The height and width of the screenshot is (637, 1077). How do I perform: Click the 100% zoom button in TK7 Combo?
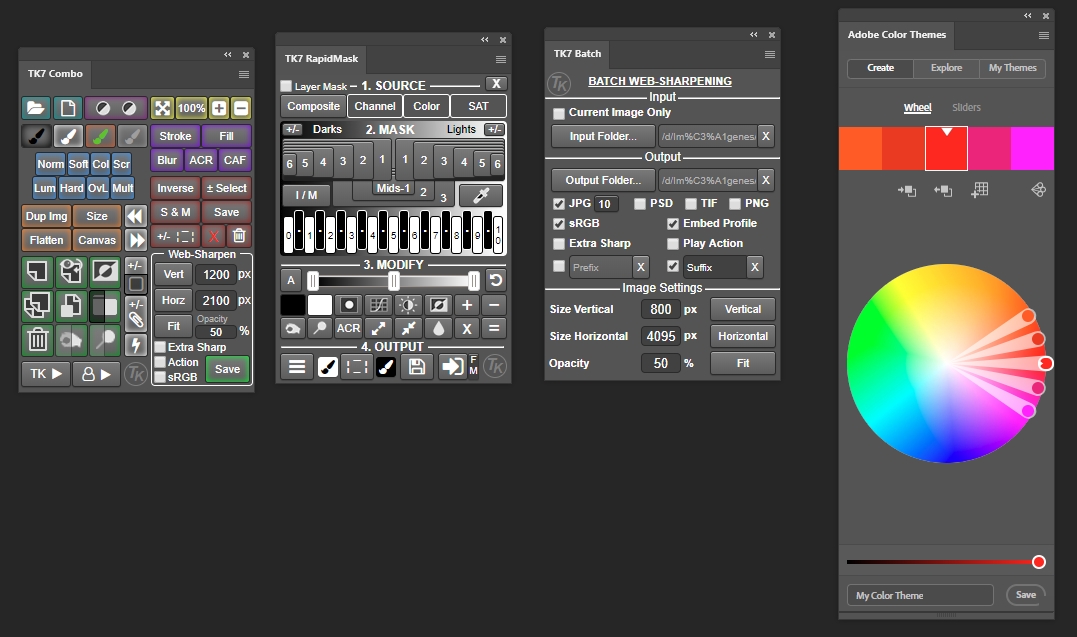tap(191, 108)
